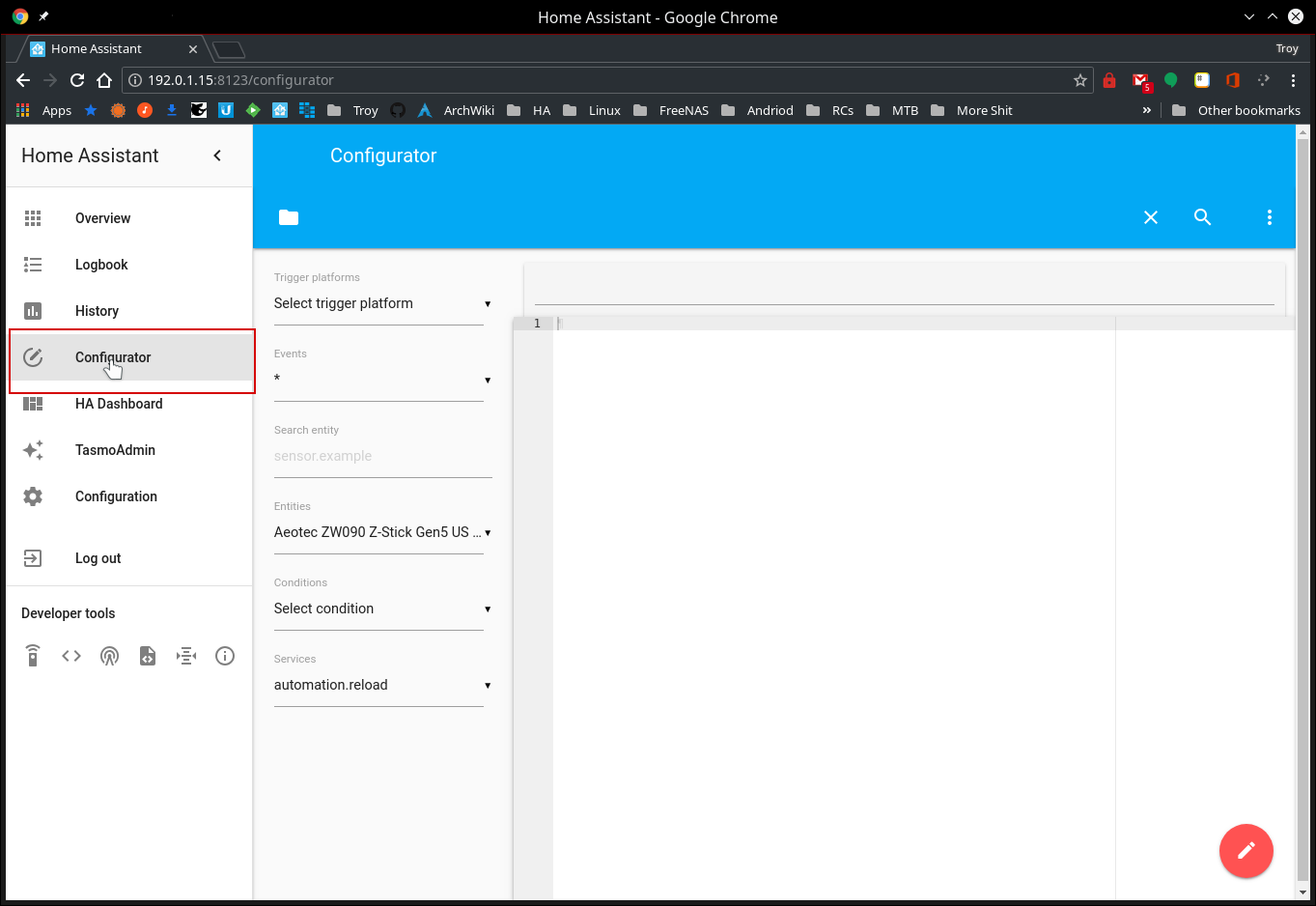Viewport: 1316px width, 906px height.
Task: Click the X close icon in Configurator toolbar
Action: pyautogui.click(x=1151, y=217)
